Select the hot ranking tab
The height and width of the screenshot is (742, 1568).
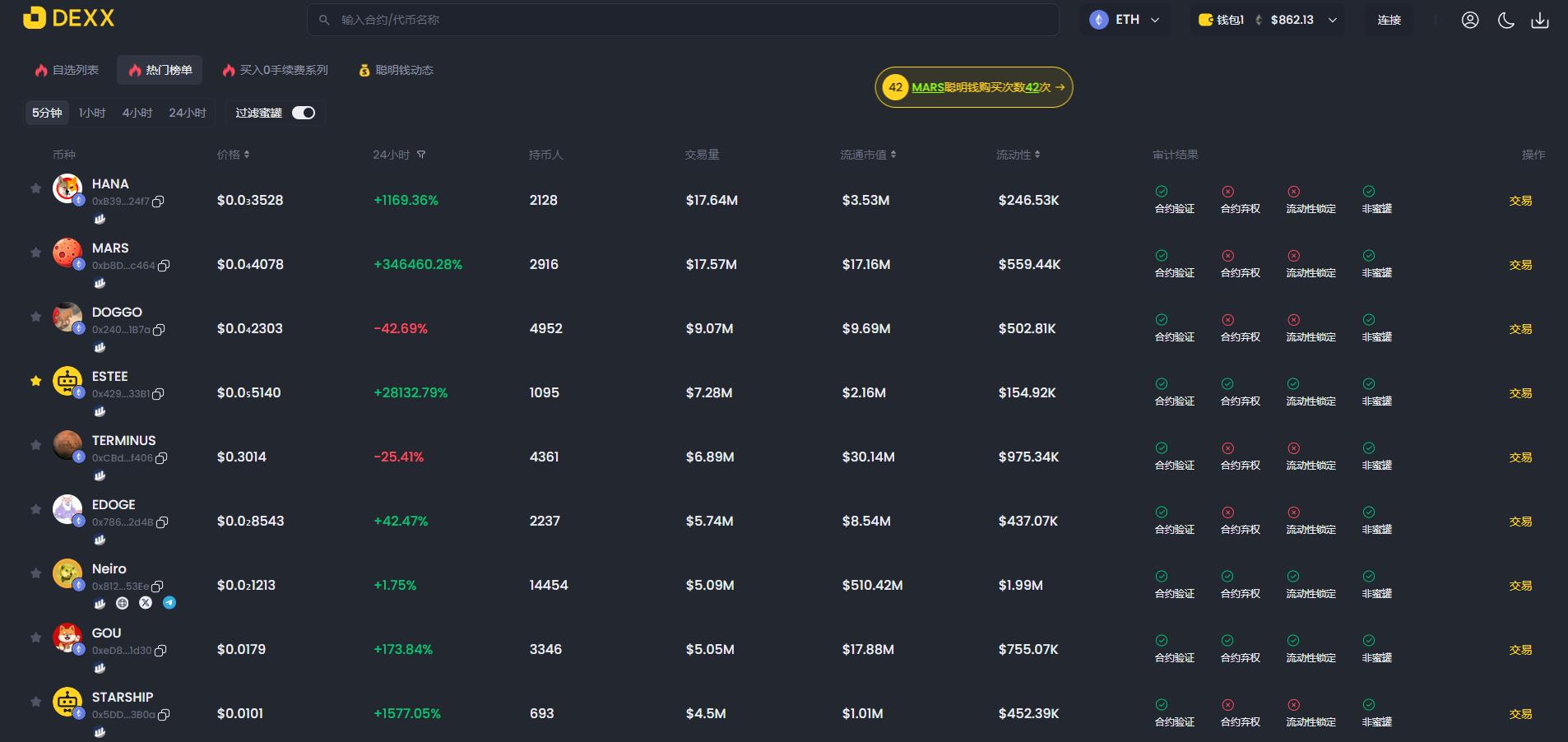(160, 71)
